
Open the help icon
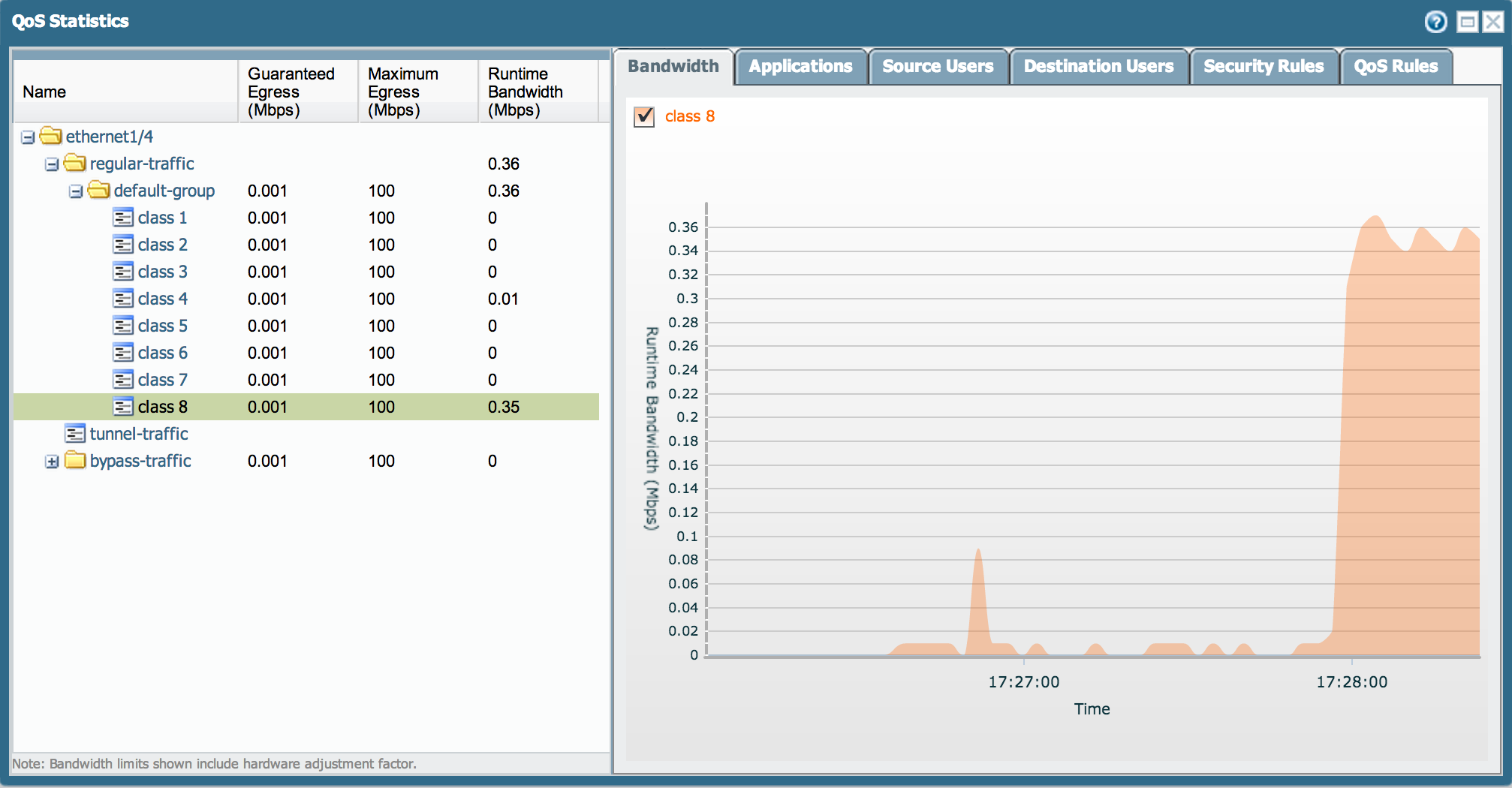tap(1435, 22)
